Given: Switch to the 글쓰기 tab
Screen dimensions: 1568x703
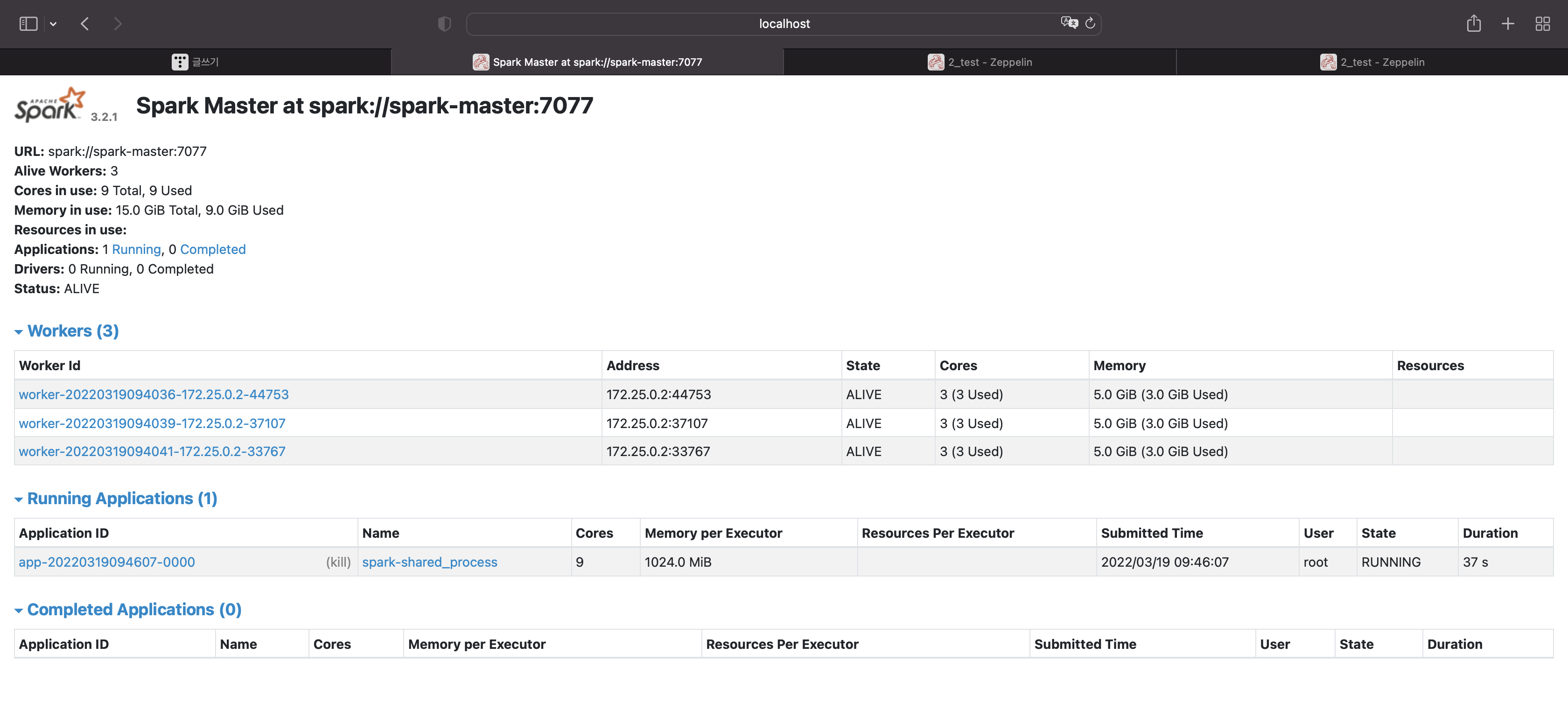Looking at the screenshot, I should pos(196,62).
